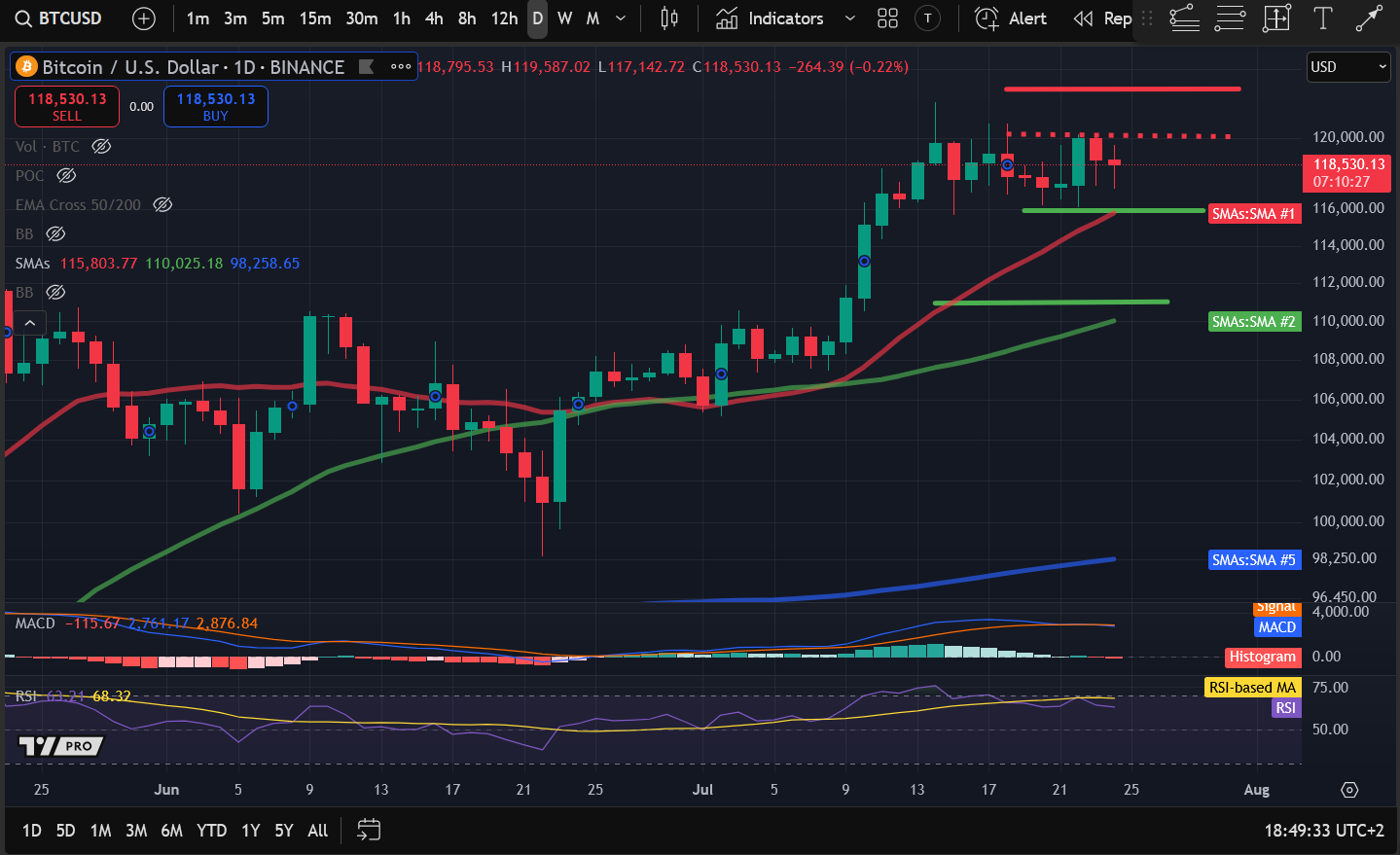Select the SMAs indicator legend
Viewport: 1400px width, 855px height.
click(33, 264)
